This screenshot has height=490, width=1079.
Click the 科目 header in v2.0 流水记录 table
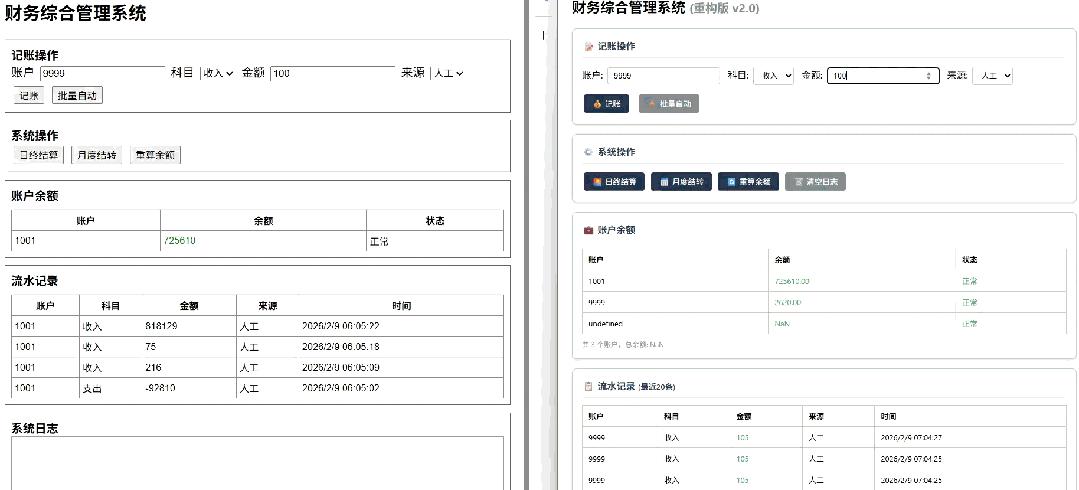672,416
